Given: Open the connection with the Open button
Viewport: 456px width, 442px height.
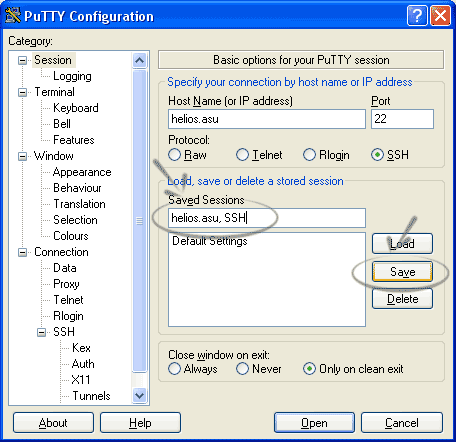Looking at the screenshot, I should click(x=314, y=423).
